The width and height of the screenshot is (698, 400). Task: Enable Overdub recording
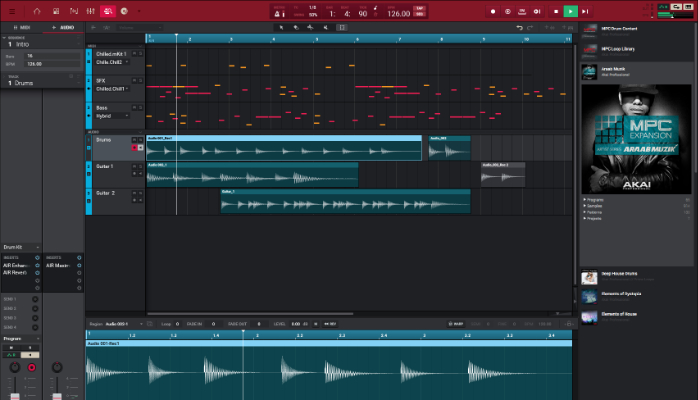507,12
